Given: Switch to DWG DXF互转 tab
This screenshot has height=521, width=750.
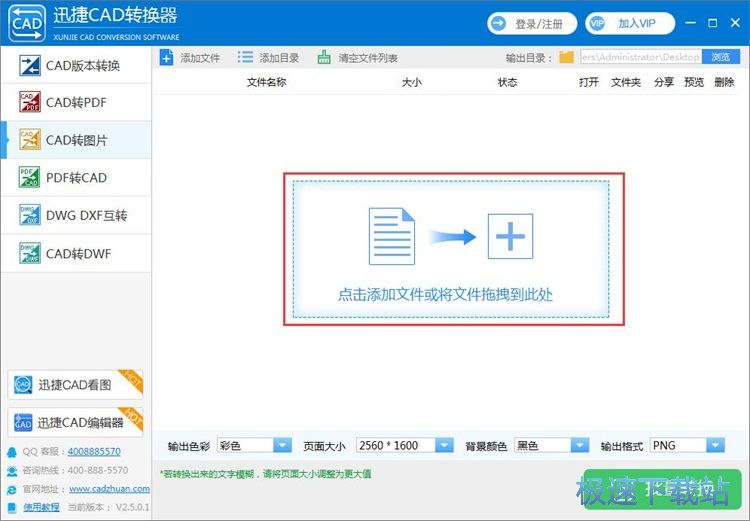Looking at the screenshot, I should 77,215.
